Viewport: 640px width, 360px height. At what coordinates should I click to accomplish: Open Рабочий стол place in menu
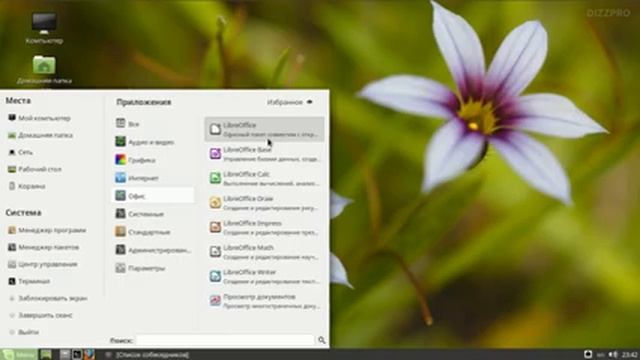(35, 169)
